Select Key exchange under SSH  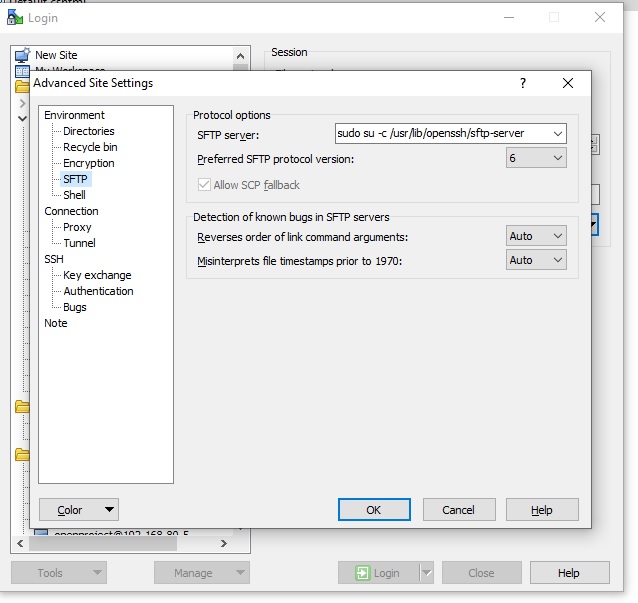click(x=97, y=275)
